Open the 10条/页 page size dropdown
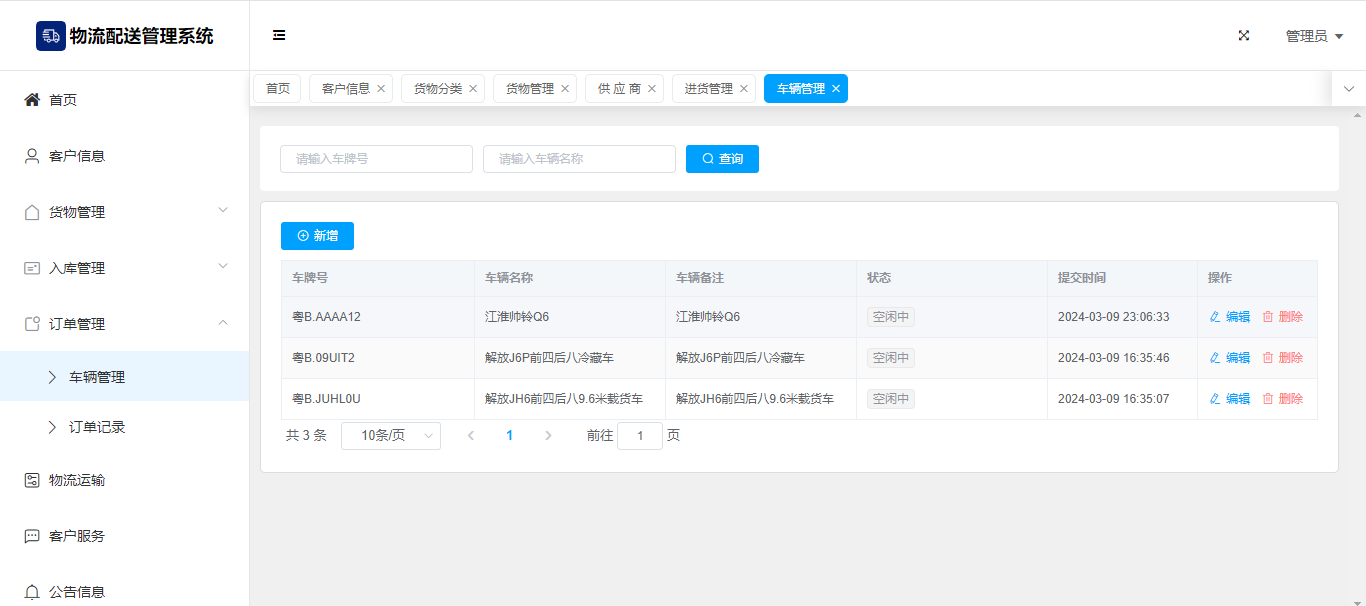The image size is (1366, 606). [x=391, y=436]
